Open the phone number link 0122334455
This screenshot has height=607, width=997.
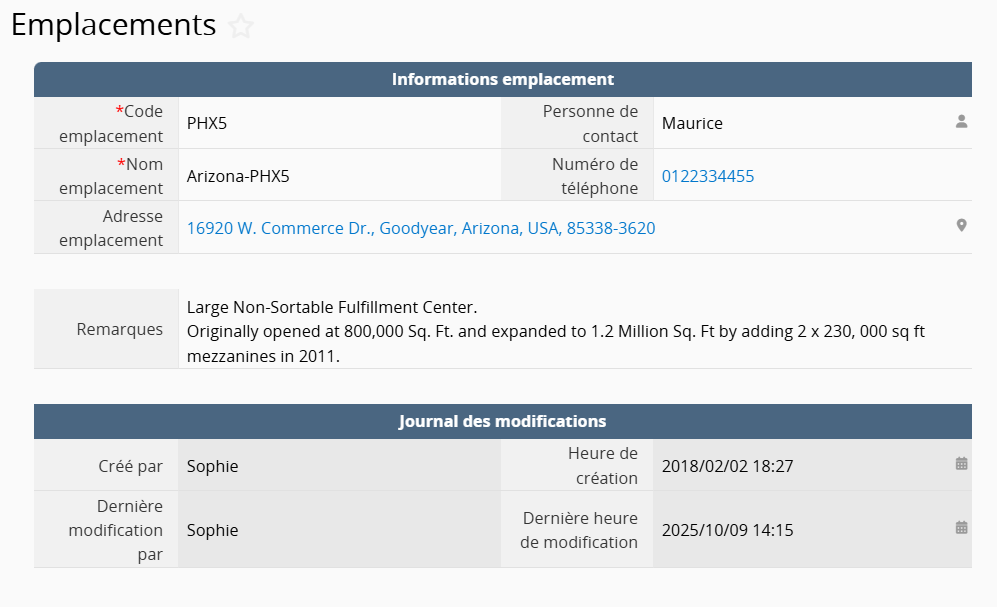(x=708, y=176)
